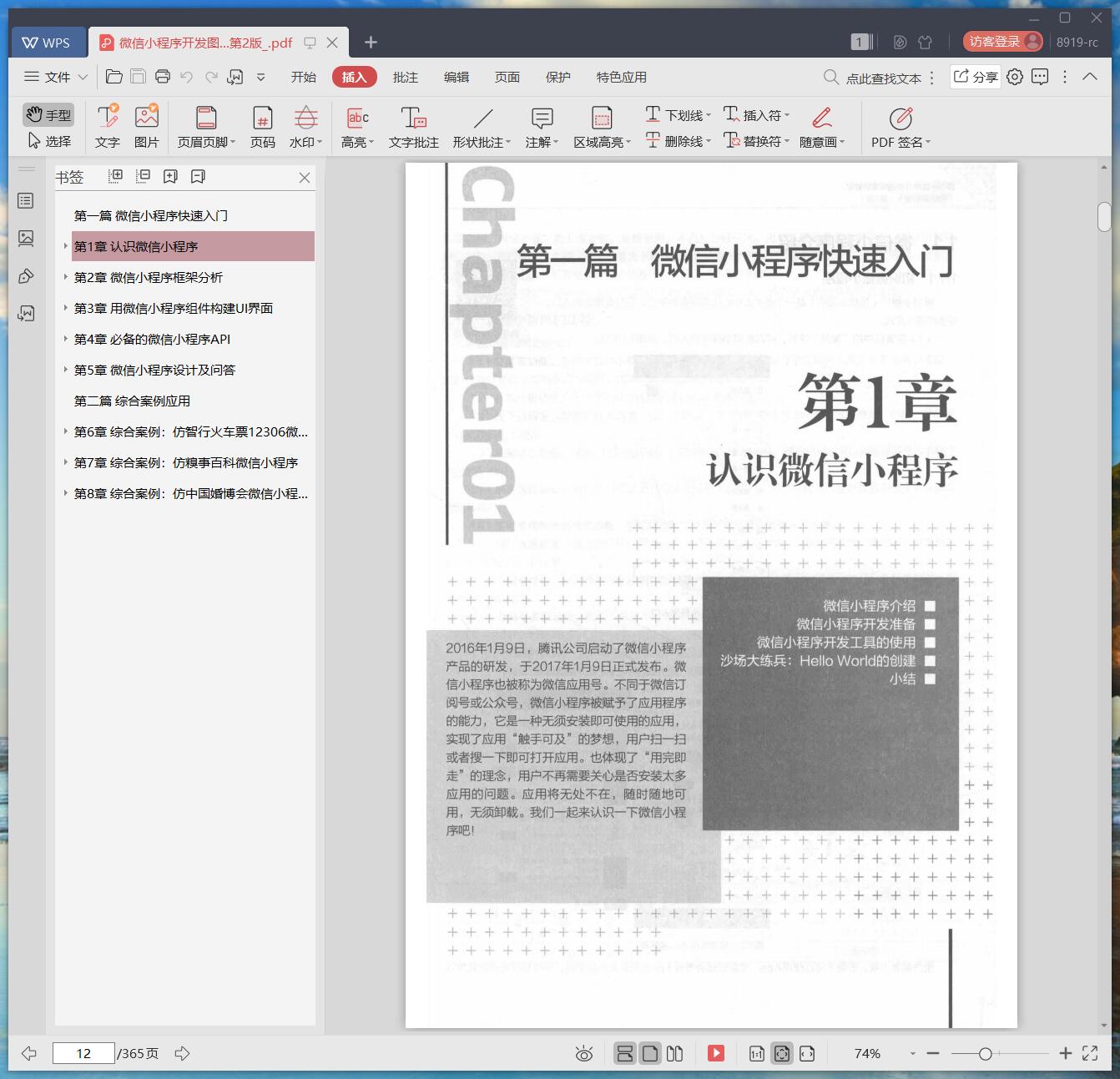Open the WPS home tab
The width and height of the screenshot is (1120, 1079).
coord(48,43)
